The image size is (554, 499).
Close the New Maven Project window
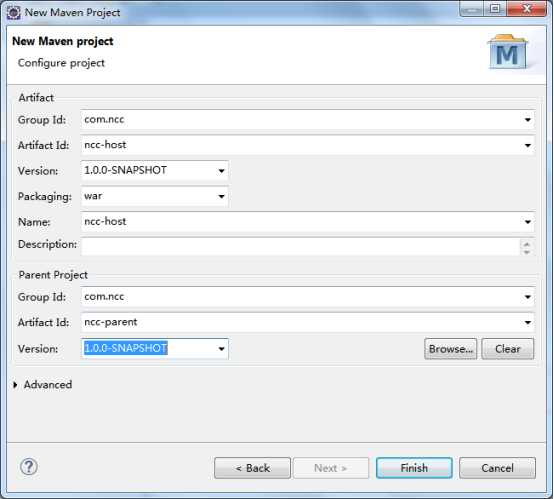tap(526, 9)
